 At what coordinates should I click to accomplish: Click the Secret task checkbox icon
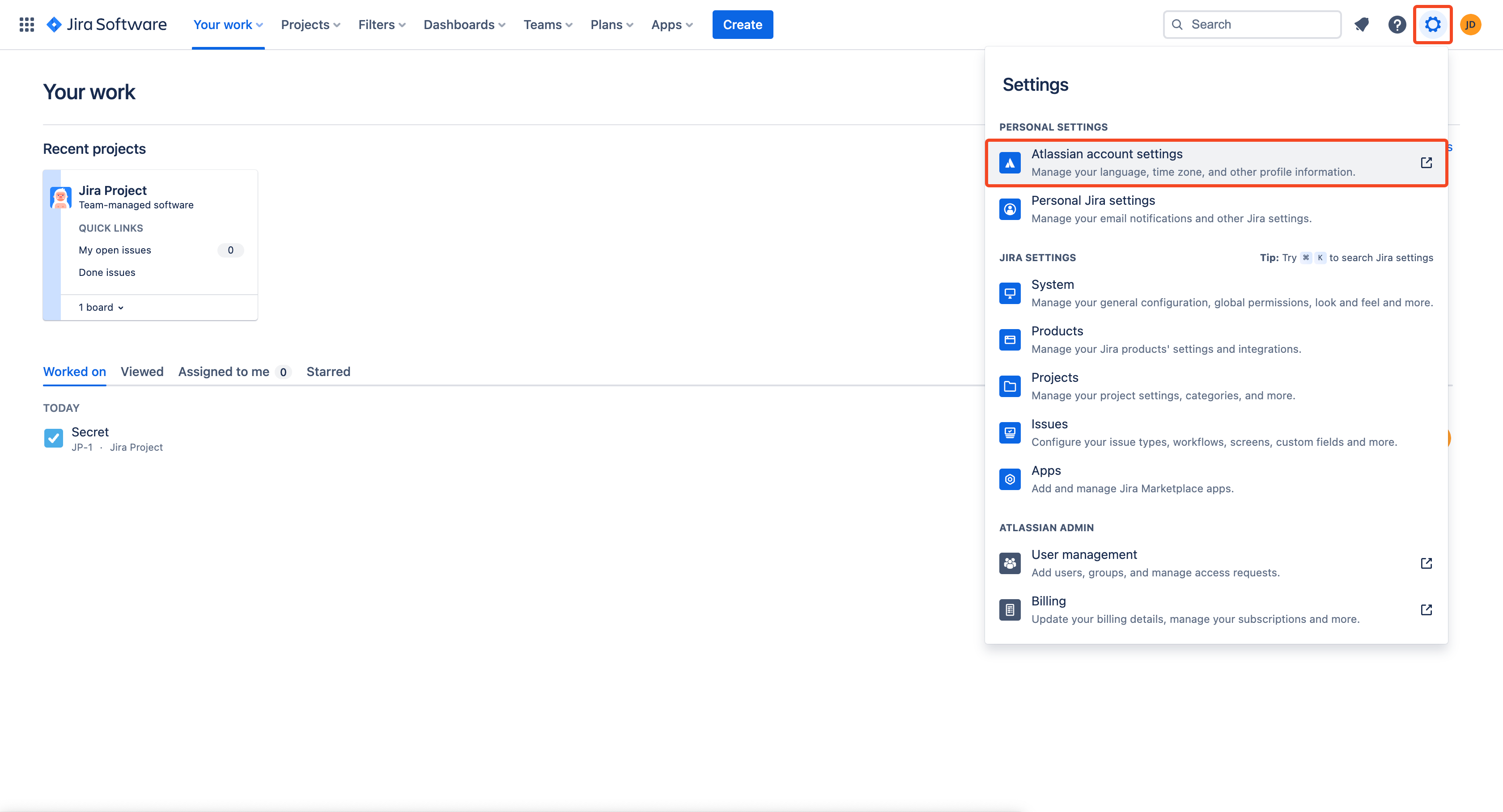point(54,438)
